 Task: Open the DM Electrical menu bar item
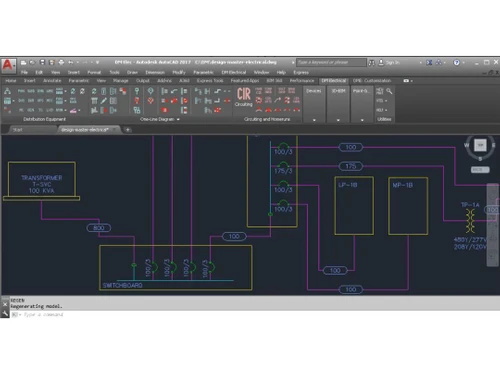[234, 72]
